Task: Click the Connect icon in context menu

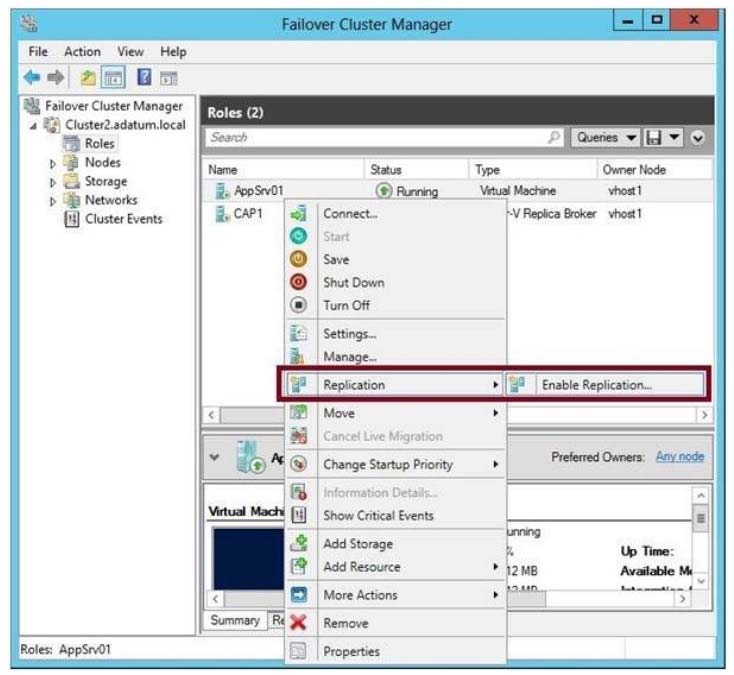Action: (x=299, y=214)
